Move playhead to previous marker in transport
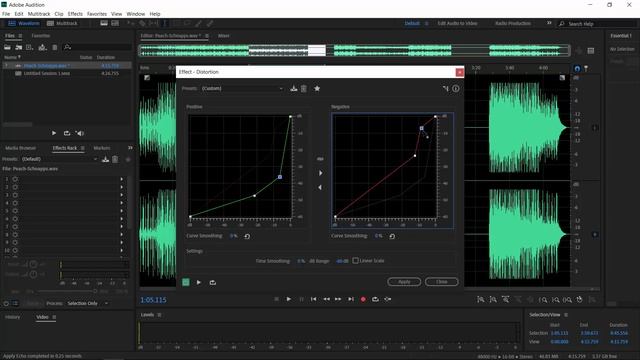The width and height of the screenshot is (640, 360). tap(313, 299)
